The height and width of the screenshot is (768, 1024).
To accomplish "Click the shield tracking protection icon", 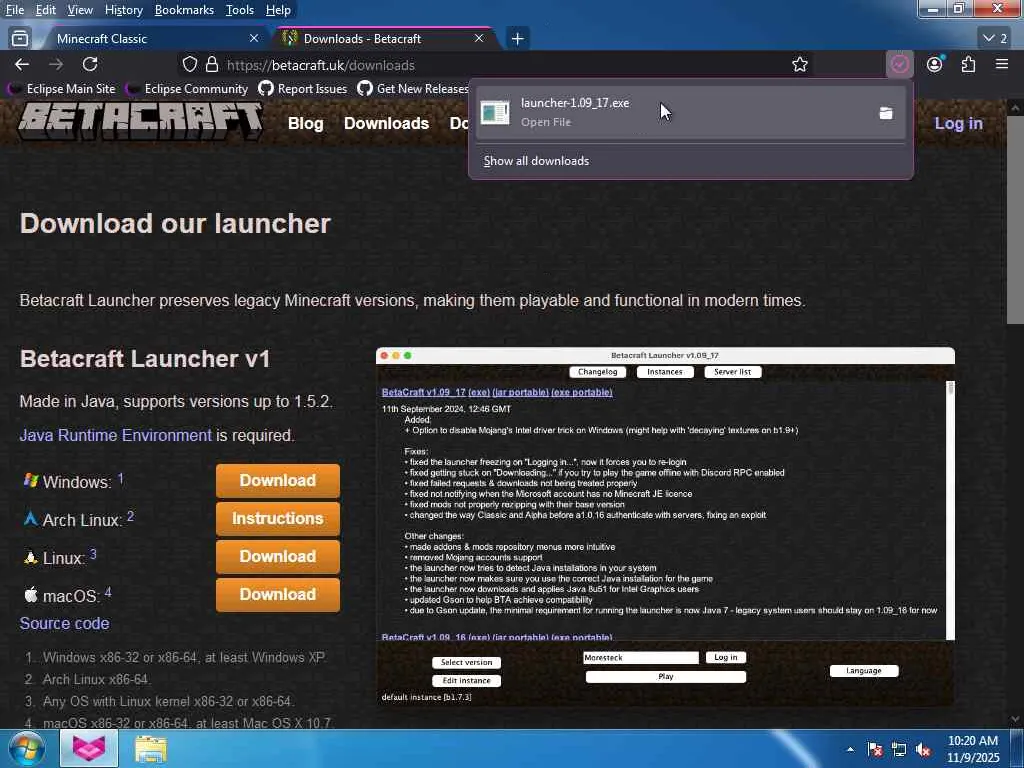I will pos(189,64).
